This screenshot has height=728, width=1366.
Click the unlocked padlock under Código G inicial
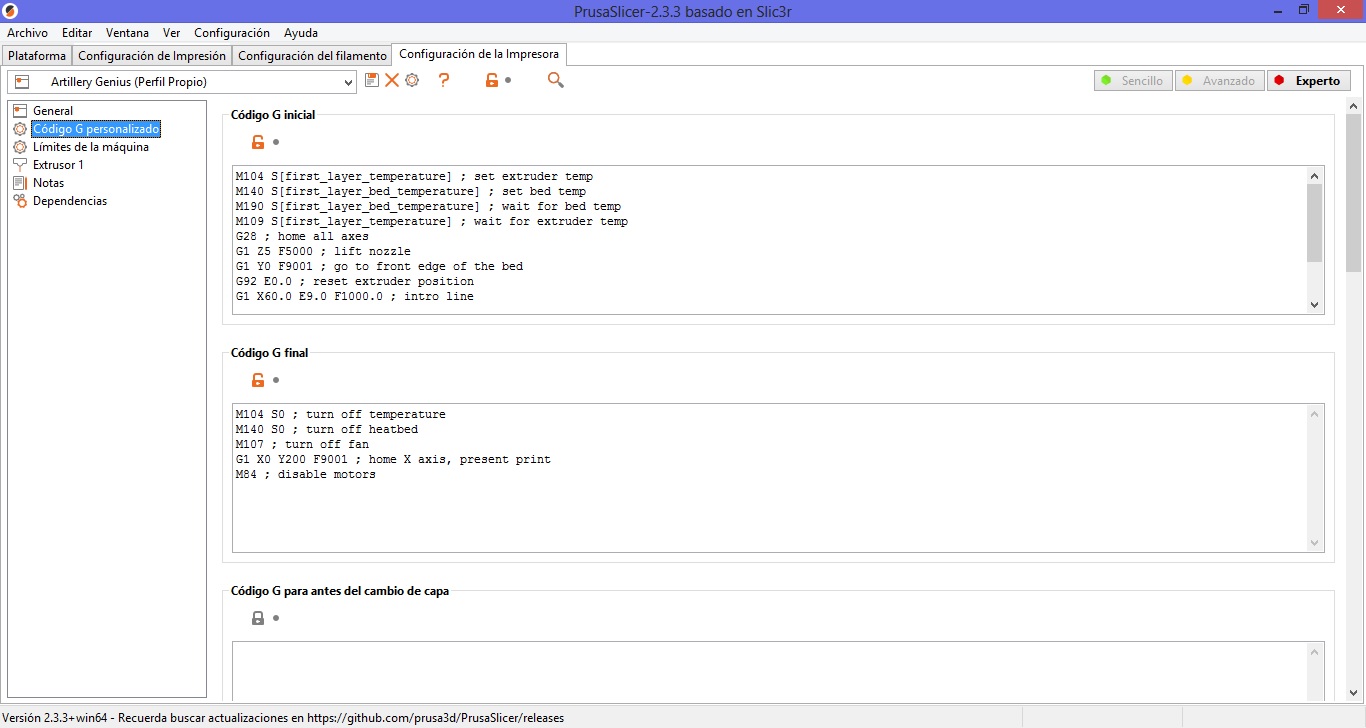point(258,142)
